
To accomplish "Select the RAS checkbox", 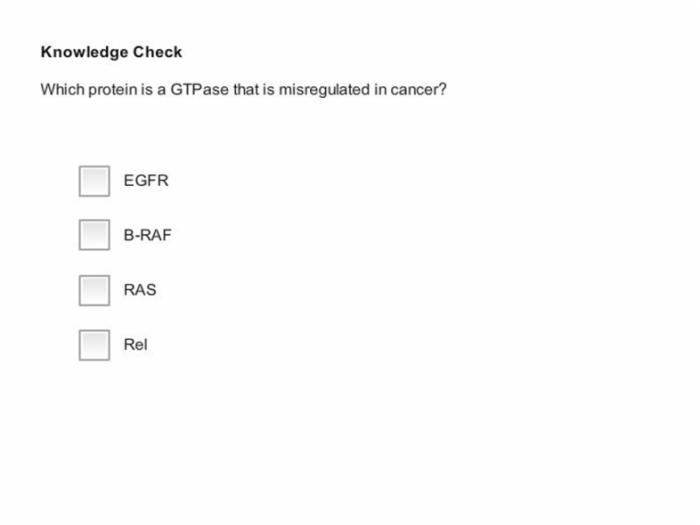I will click(94, 290).
